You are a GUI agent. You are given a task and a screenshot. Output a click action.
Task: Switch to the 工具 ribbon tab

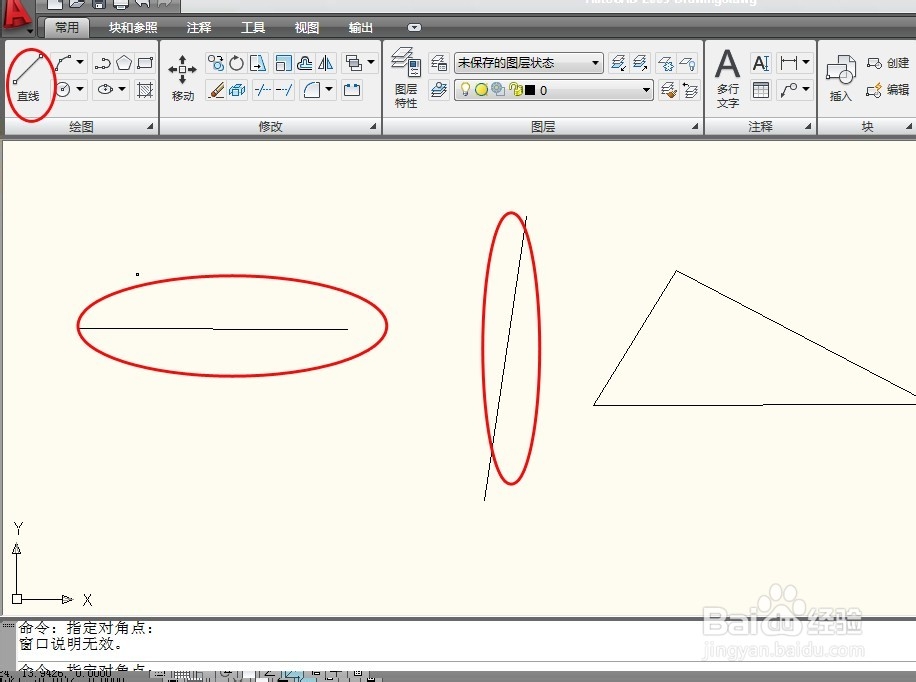tap(253, 27)
